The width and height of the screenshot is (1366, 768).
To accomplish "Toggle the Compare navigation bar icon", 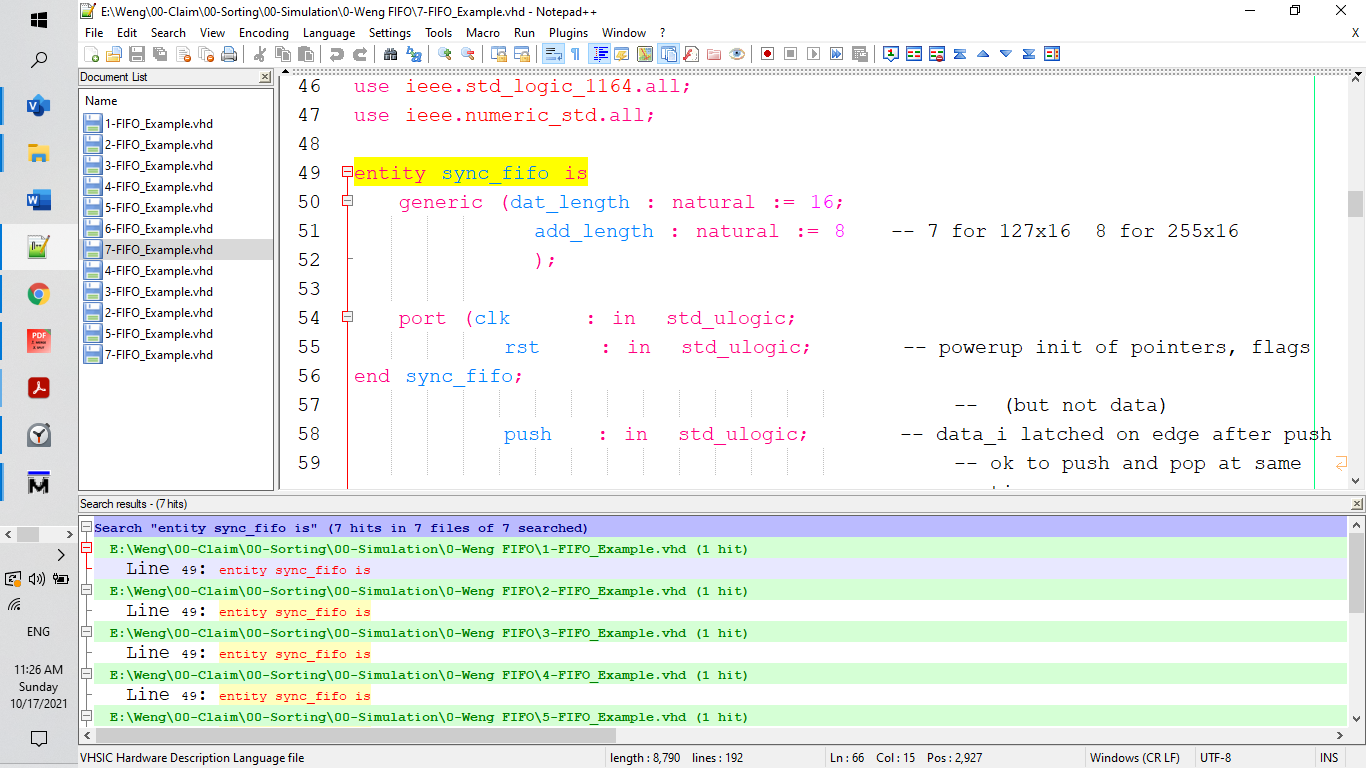I will 1052,54.
